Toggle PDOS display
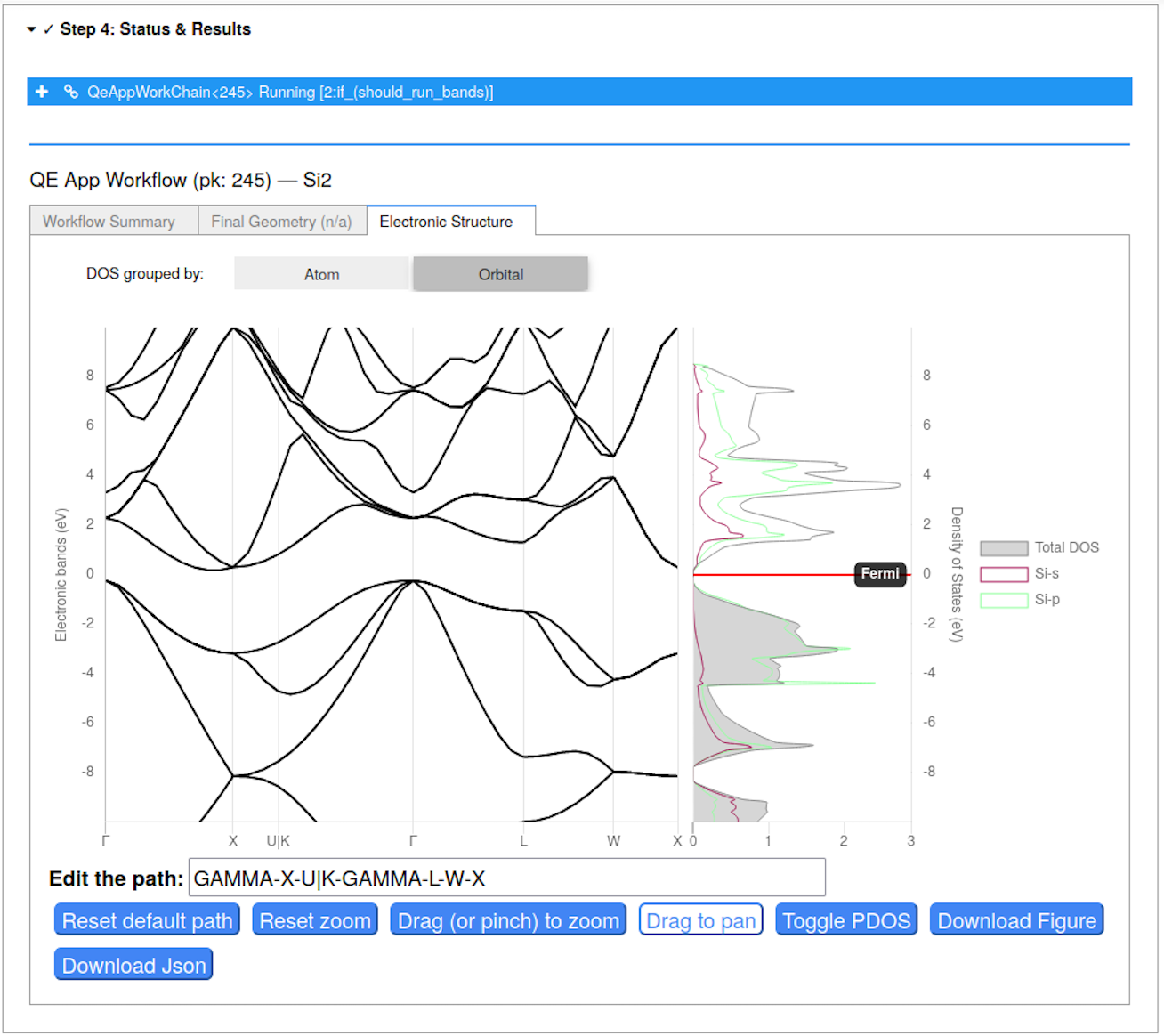 click(846, 920)
